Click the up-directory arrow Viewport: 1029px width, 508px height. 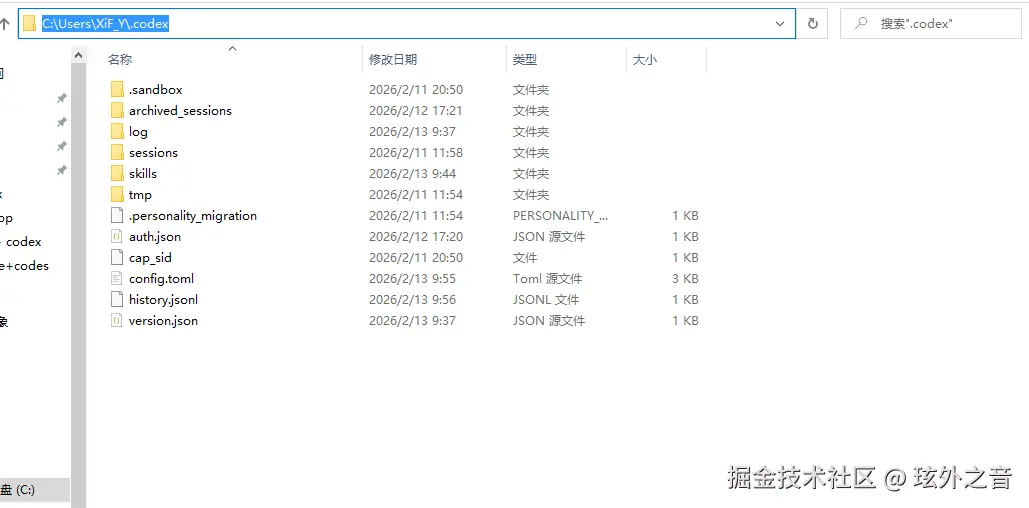[x=5, y=24]
